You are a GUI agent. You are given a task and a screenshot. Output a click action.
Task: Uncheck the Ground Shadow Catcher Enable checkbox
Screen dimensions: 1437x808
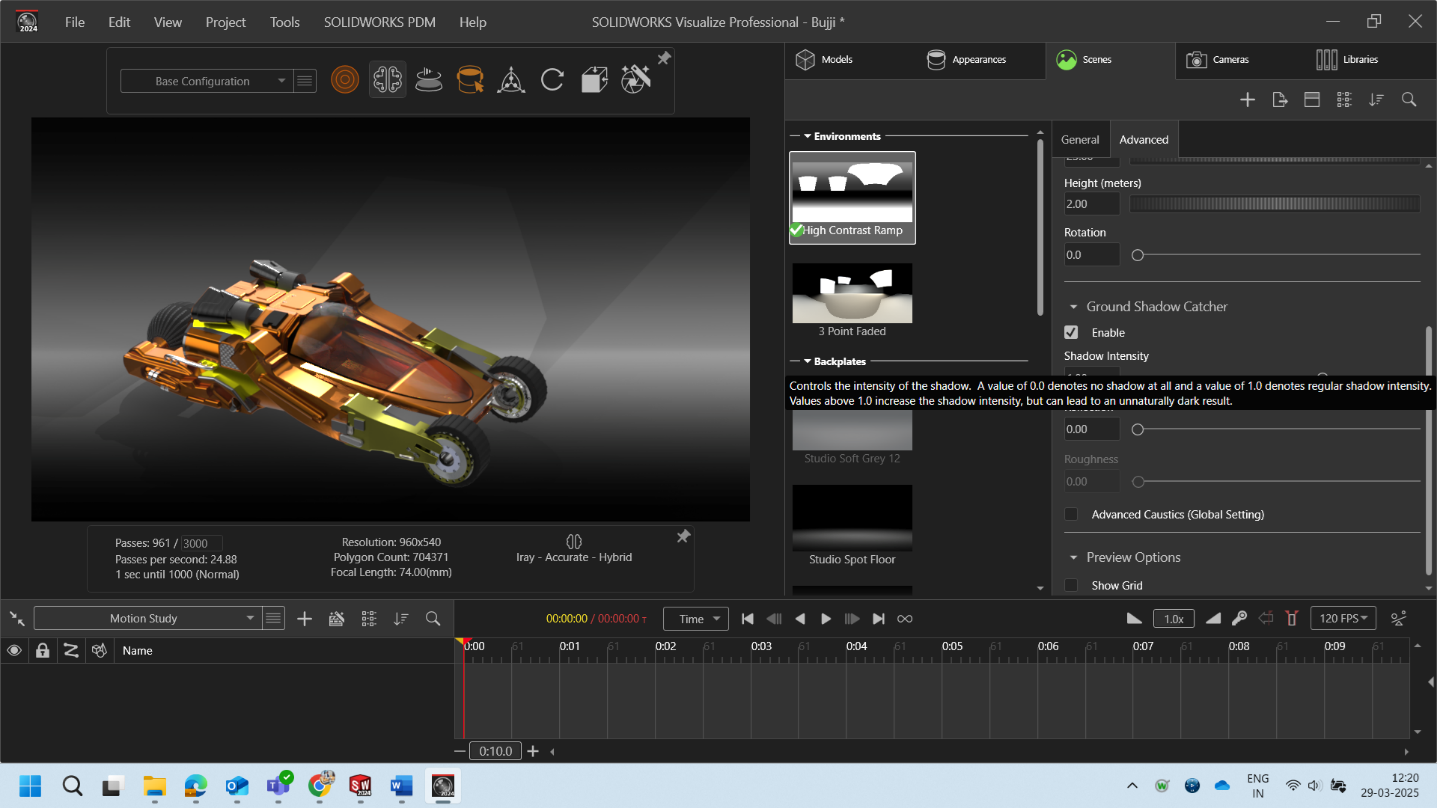1071,333
